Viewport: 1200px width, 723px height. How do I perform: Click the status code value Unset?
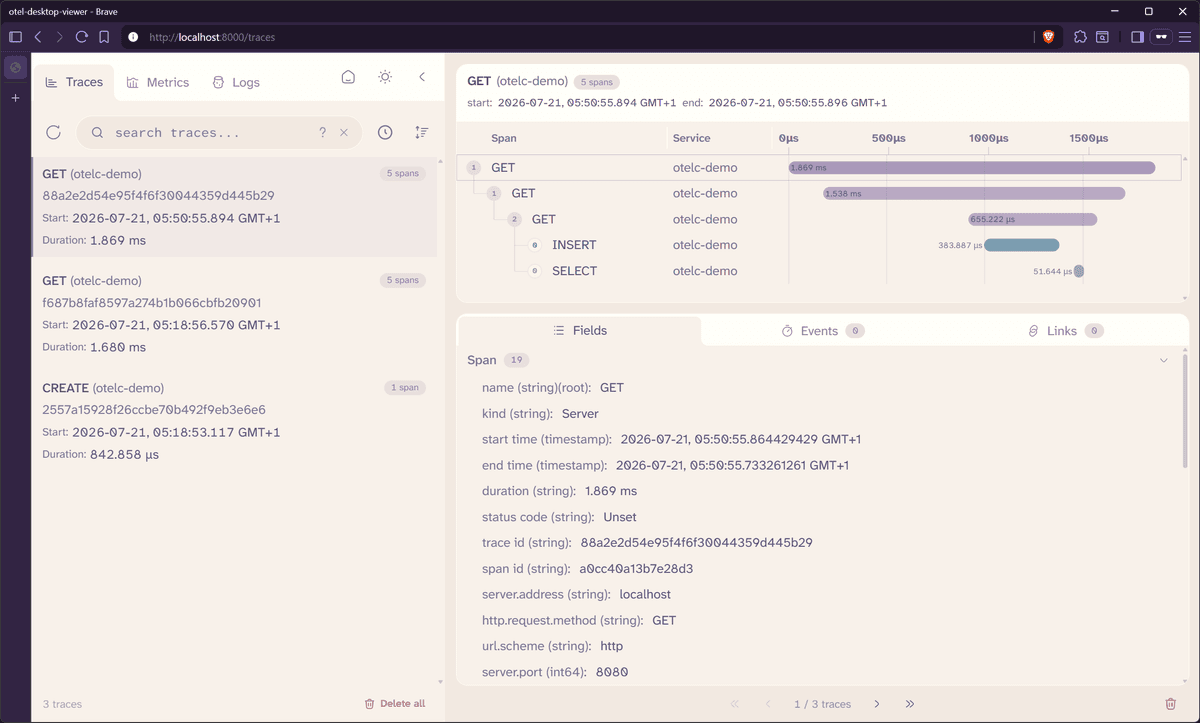620,517
